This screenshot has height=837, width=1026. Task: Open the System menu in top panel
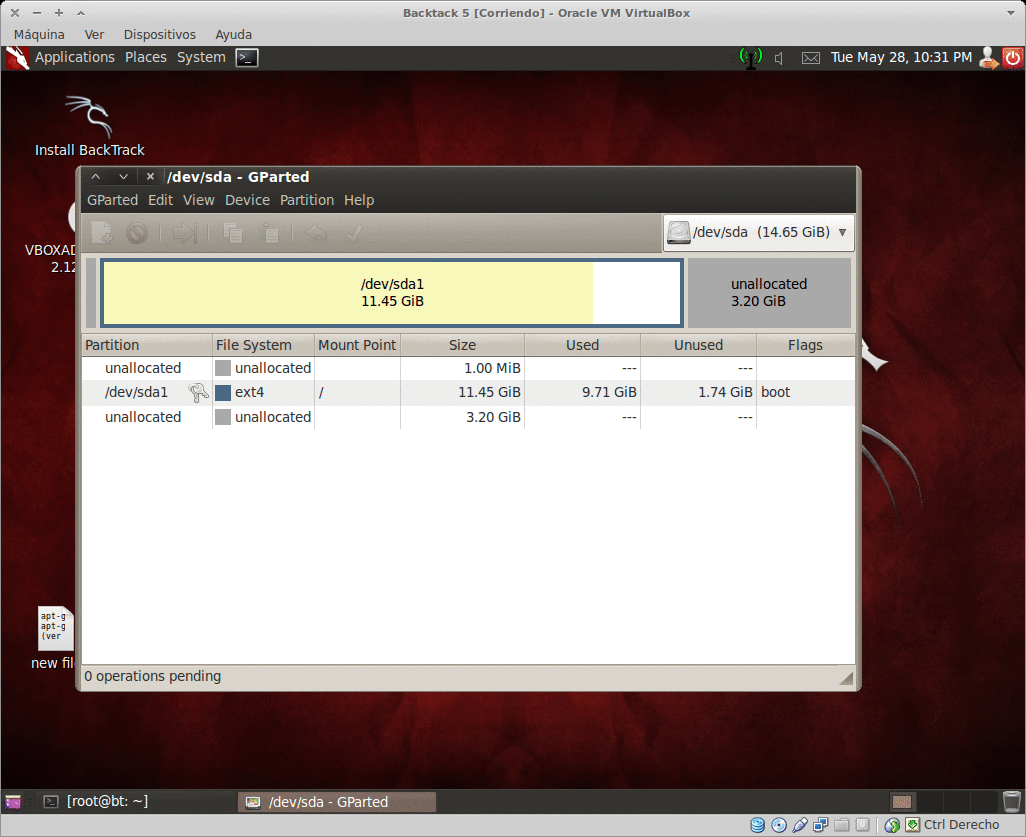click(201, 57)
